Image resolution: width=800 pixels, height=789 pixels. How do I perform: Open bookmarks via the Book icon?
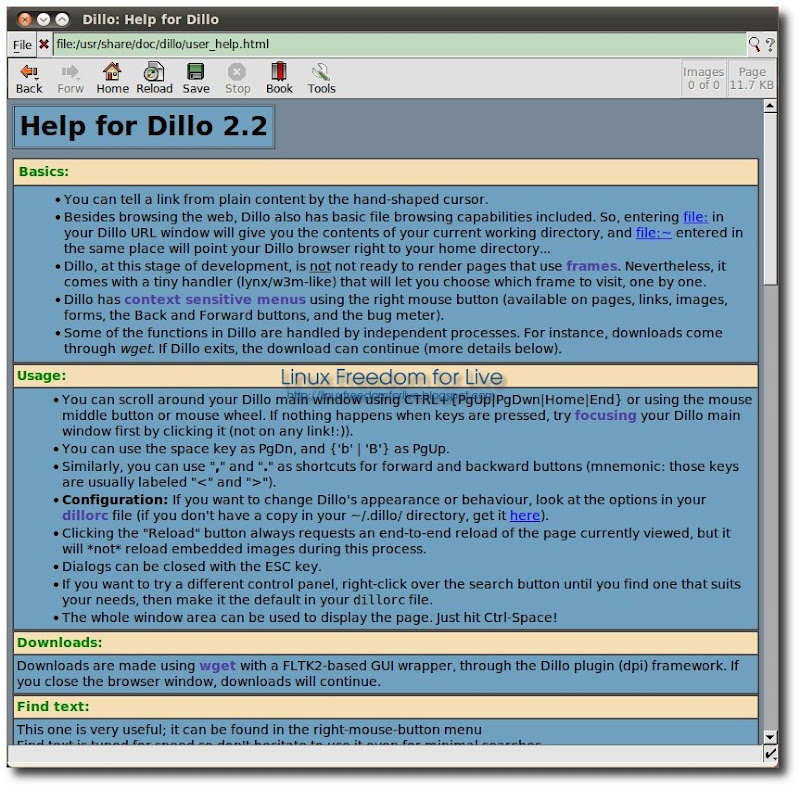click(279, 77)
